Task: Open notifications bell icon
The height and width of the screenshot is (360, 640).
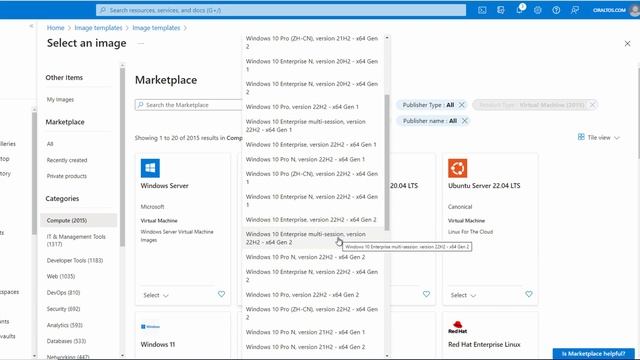Action: [519, 9]
